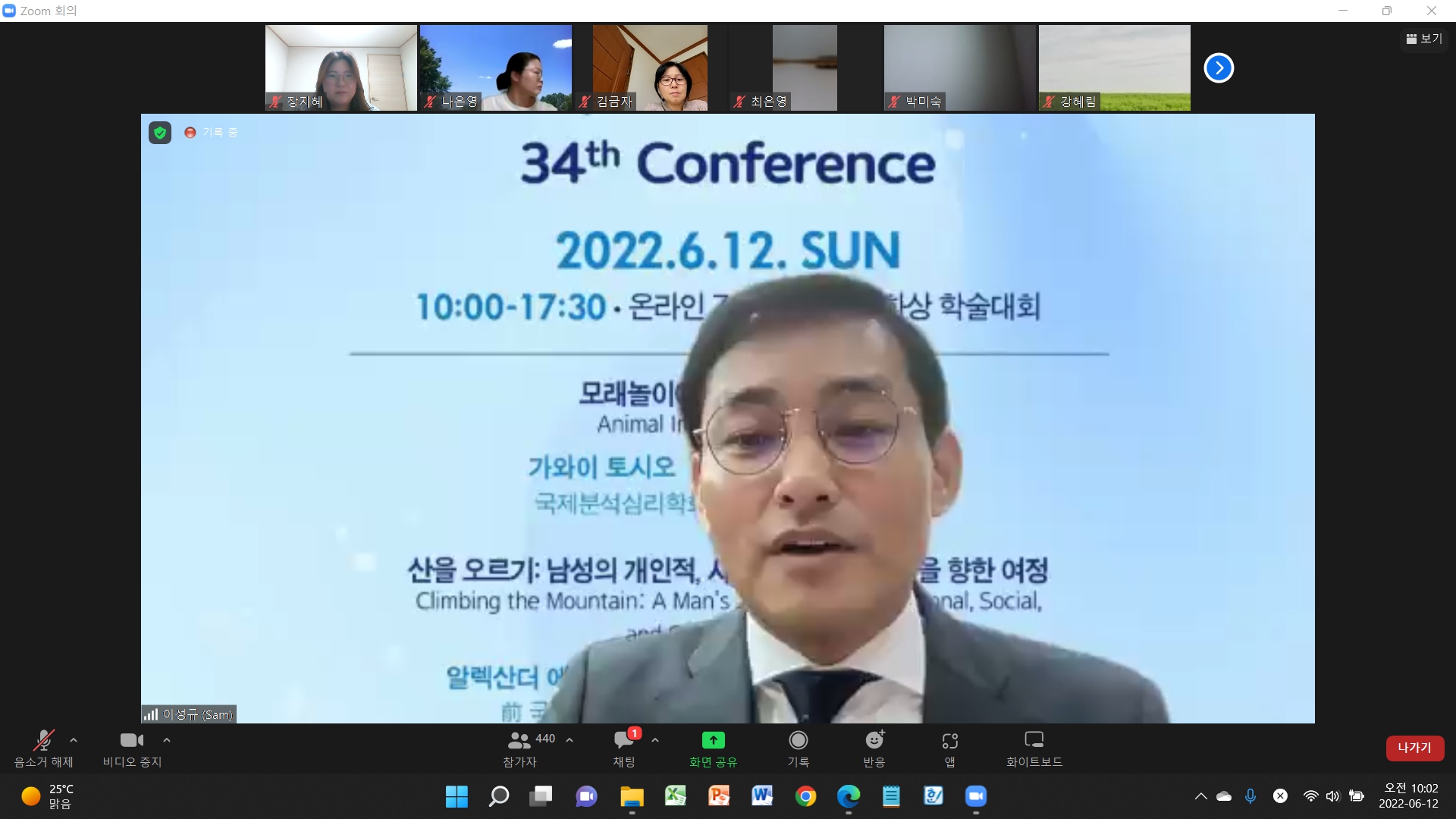Click the 기록 중 recording indicator
Screen dimensions: 1456x819
[x=212, y=133]
